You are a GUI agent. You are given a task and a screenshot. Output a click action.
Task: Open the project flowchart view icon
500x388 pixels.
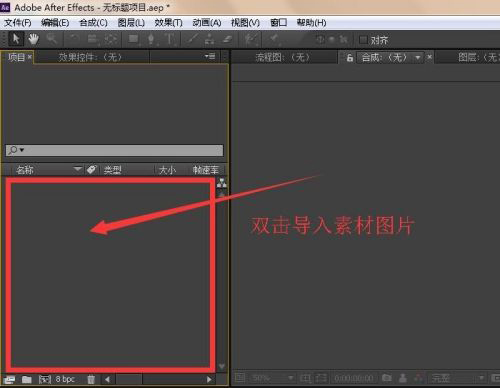[x=222, y=183]
